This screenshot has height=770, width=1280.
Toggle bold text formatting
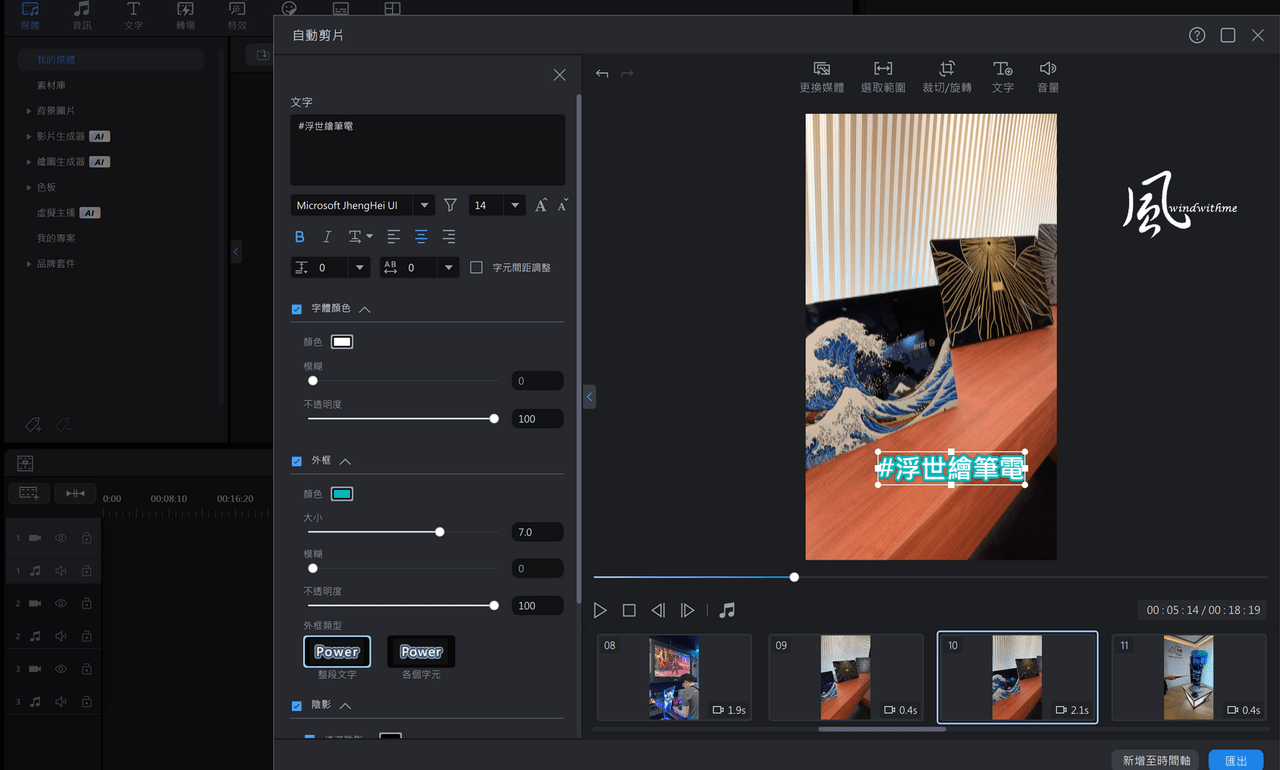[x=299, y=237]
